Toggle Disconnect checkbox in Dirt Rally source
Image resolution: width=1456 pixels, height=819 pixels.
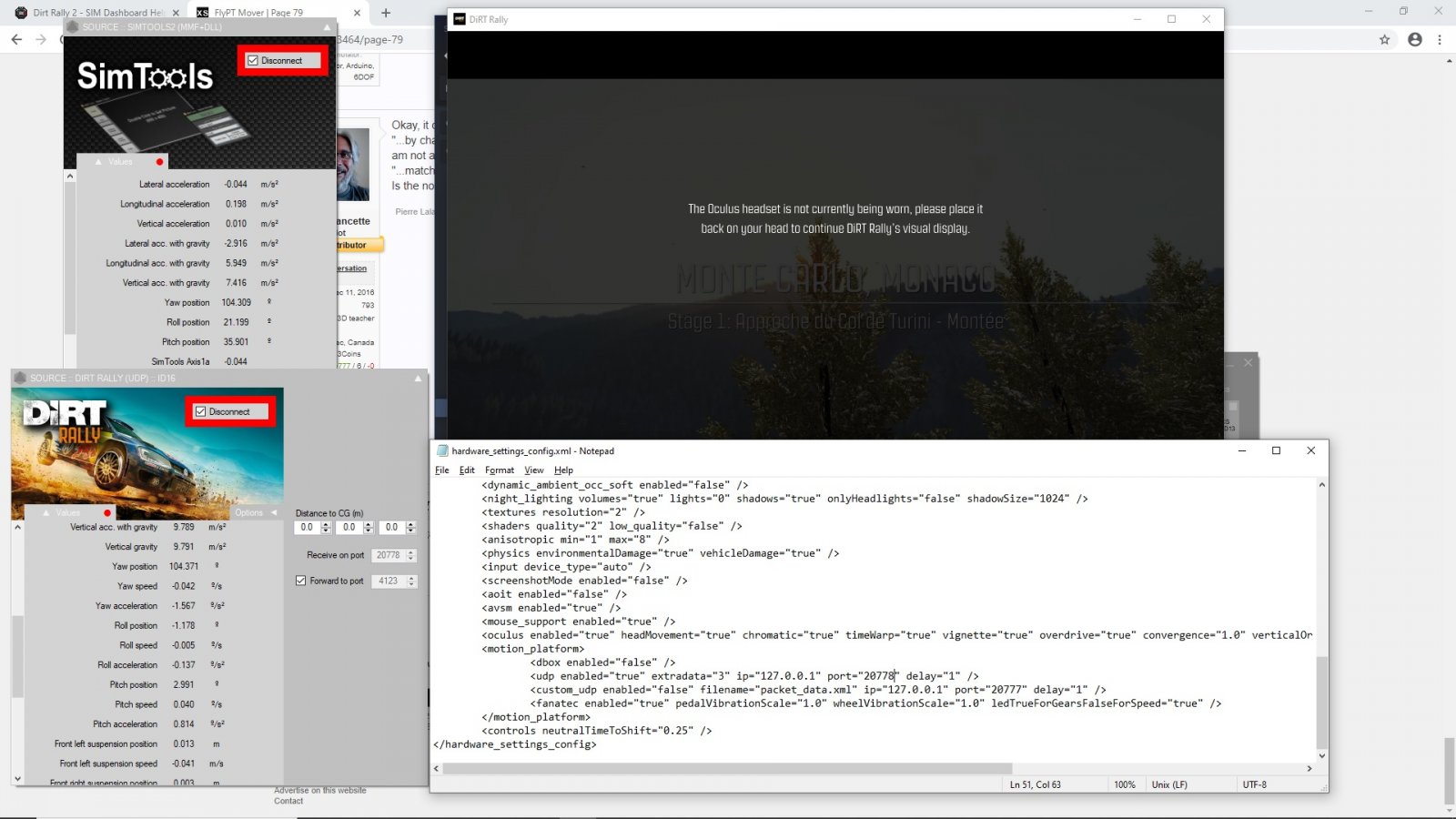tap(201, 412)
